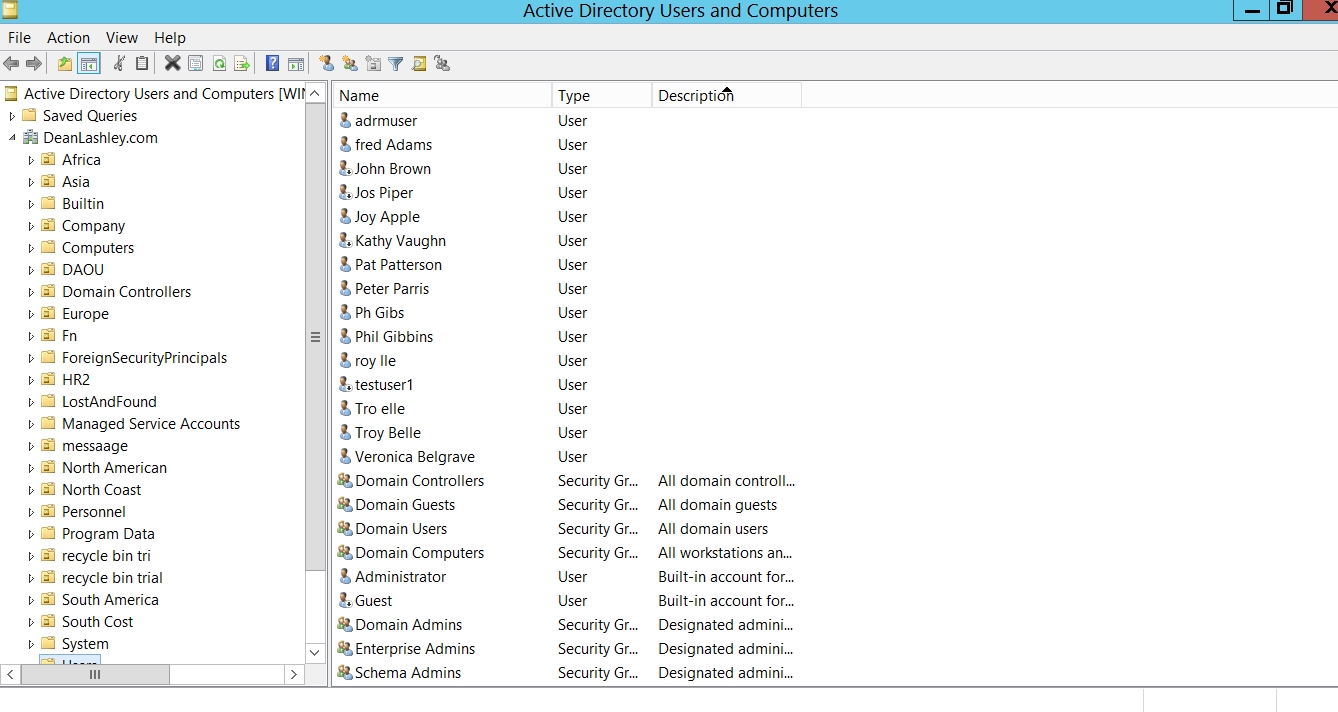The image size is (1338, 712).
Task: Collapse the DeanLashley.com domain node
Action: pos(12,138)
